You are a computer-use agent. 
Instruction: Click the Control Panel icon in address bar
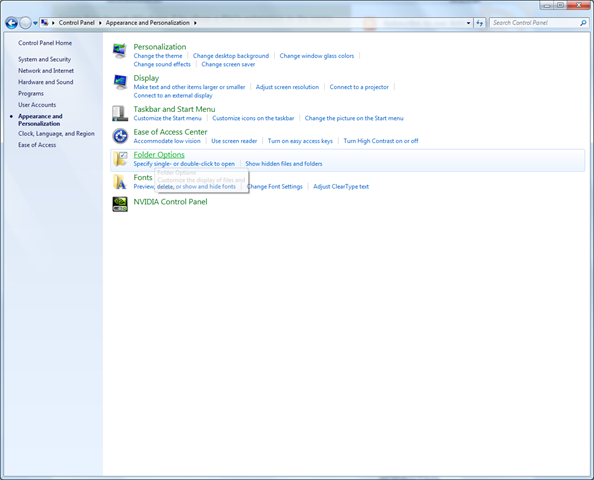tap(45, 23)
